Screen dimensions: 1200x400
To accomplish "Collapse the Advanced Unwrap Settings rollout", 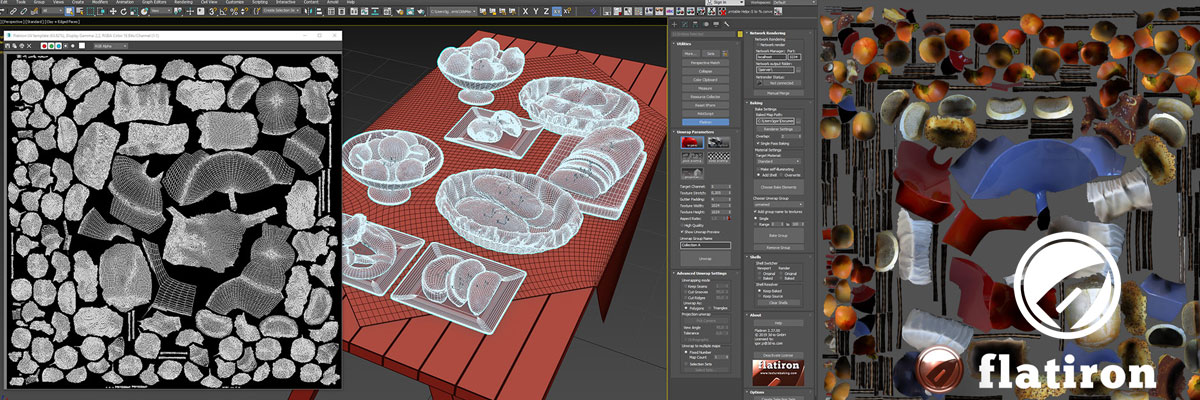I will pyautogui.click(x=701, y=273).
